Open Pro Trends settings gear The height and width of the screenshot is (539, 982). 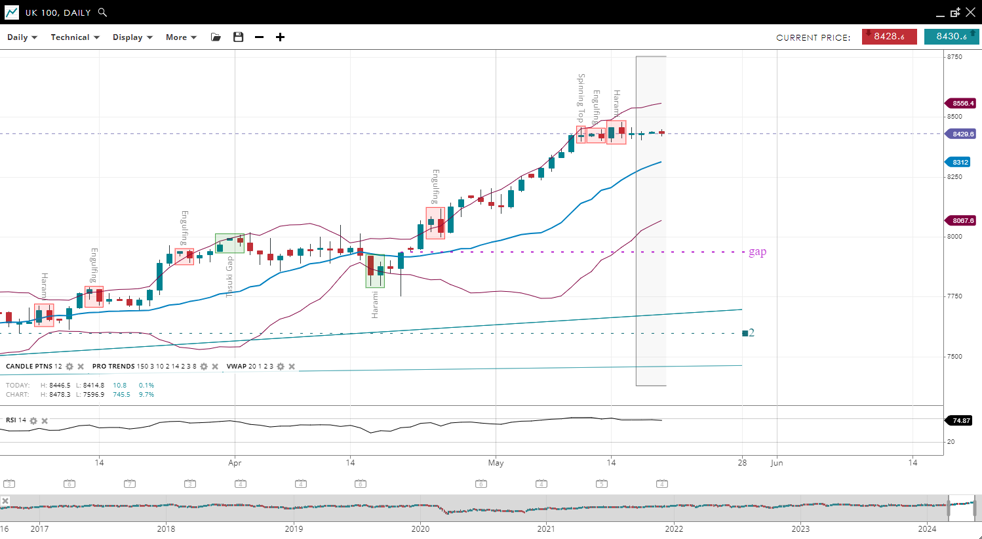(204, 367)
